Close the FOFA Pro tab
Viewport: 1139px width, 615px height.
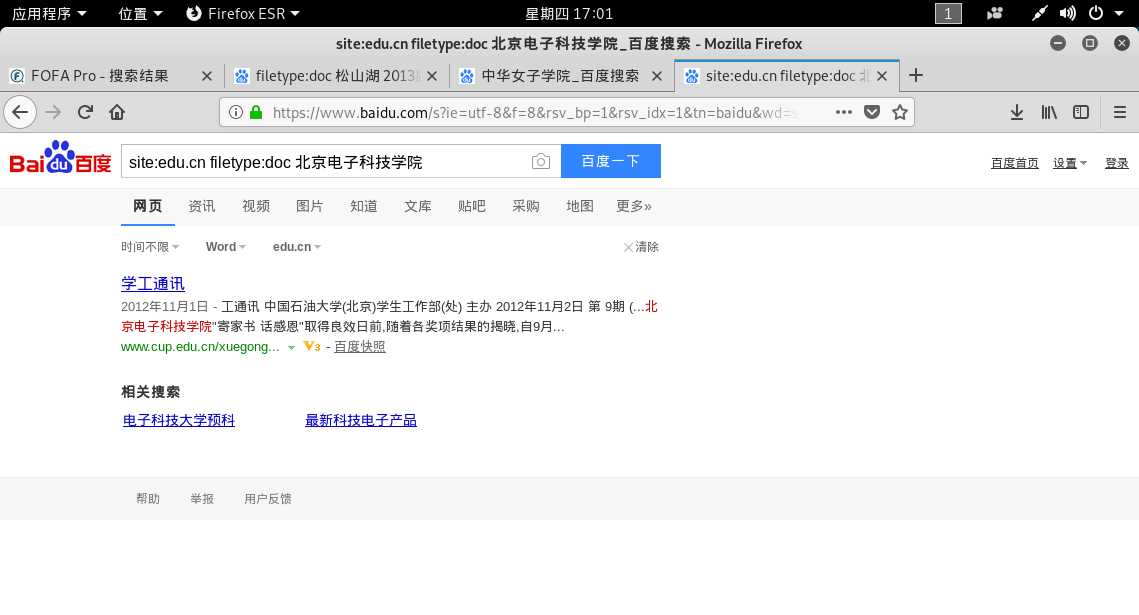point(207,76)
